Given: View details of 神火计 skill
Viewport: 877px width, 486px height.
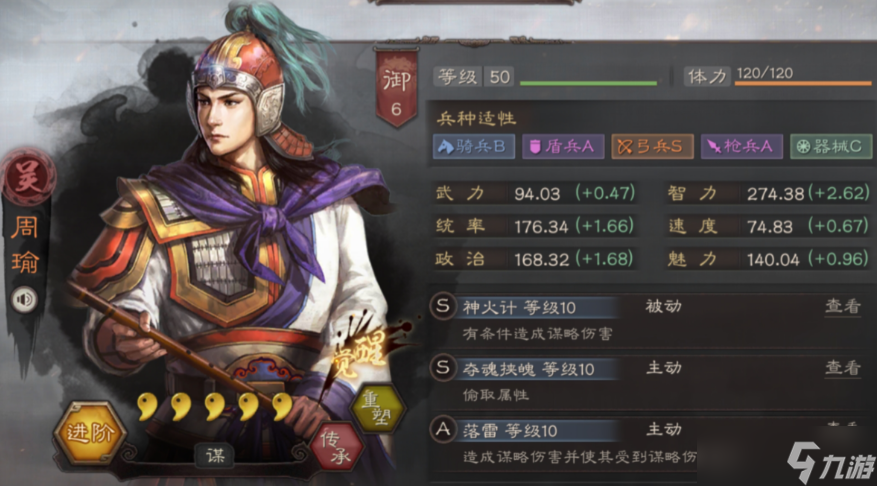Looking at the screenshot, I should (x=843, y=306).
